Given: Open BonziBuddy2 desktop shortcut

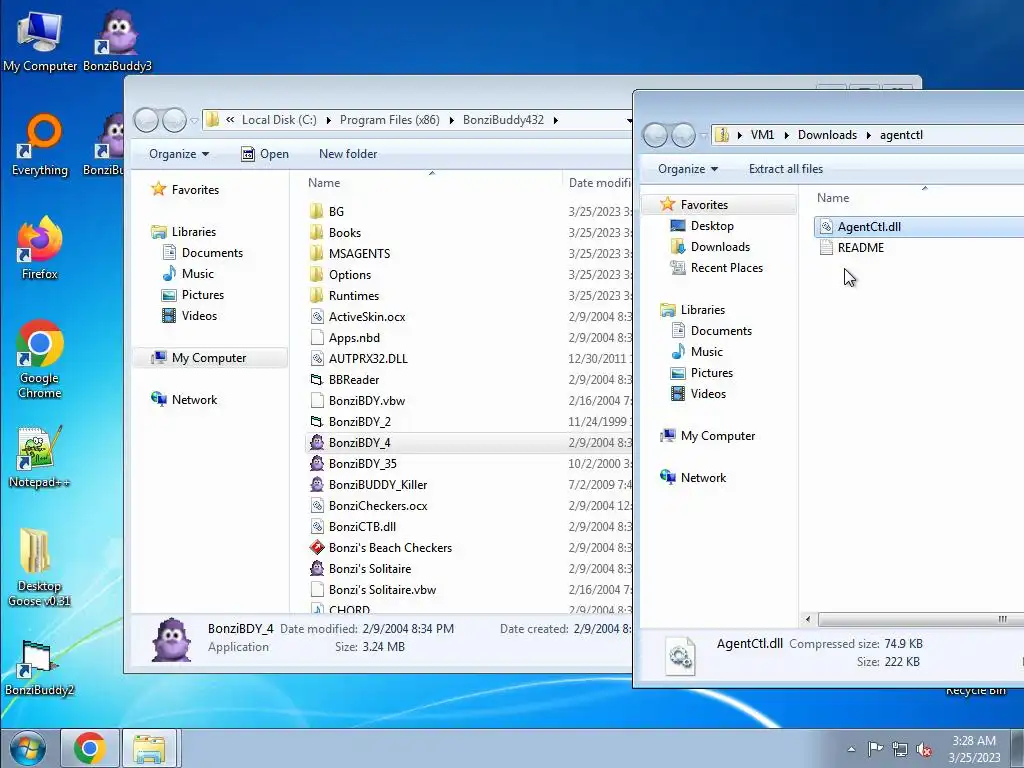Looking at the screenshot, I should click(40, 667).
